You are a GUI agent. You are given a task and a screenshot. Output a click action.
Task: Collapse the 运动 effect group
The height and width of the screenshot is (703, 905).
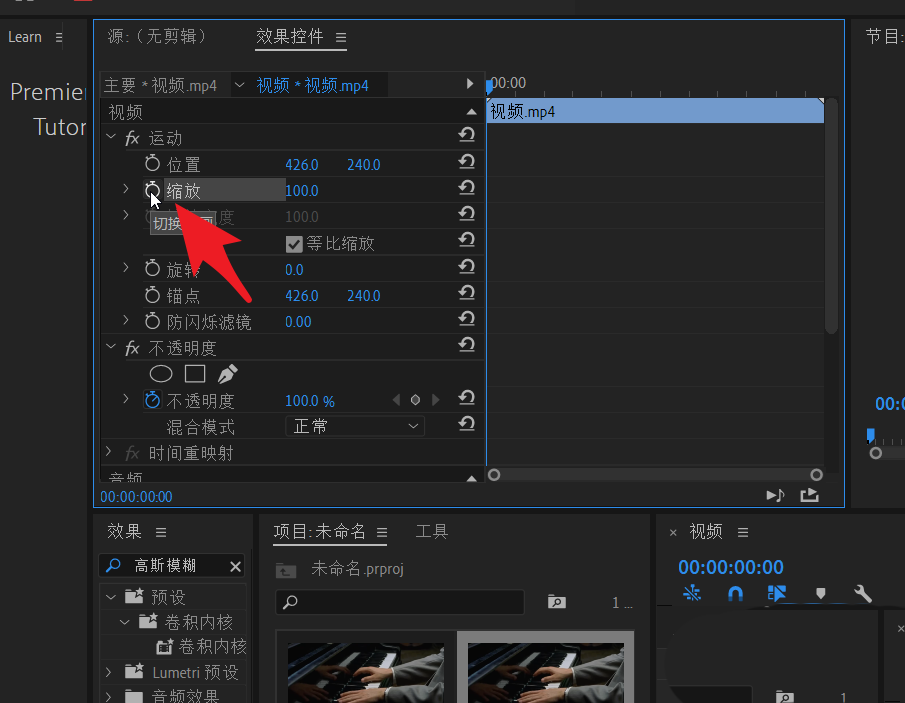coord(111,137)
